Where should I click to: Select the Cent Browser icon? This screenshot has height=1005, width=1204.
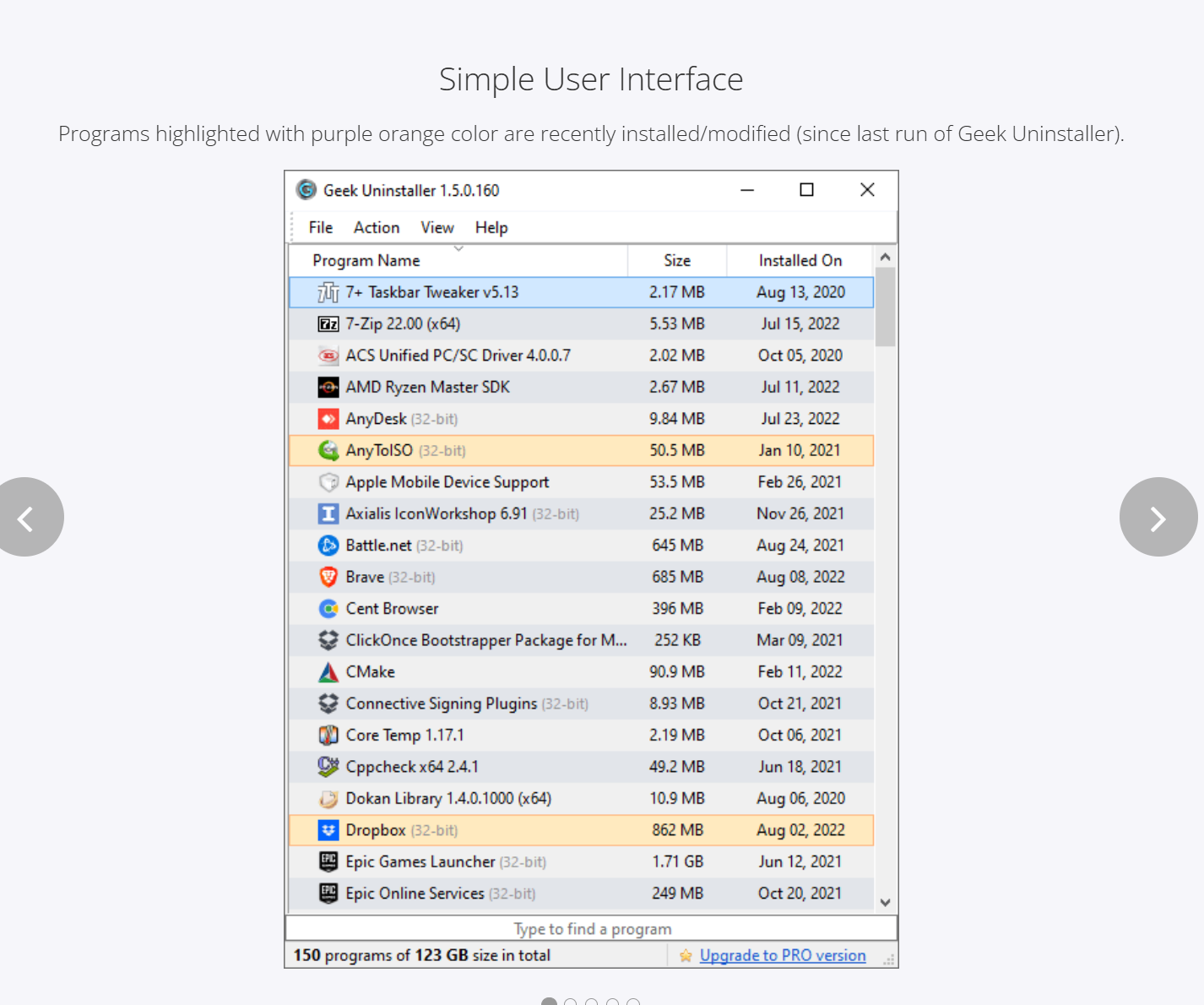tap(328, 609)
